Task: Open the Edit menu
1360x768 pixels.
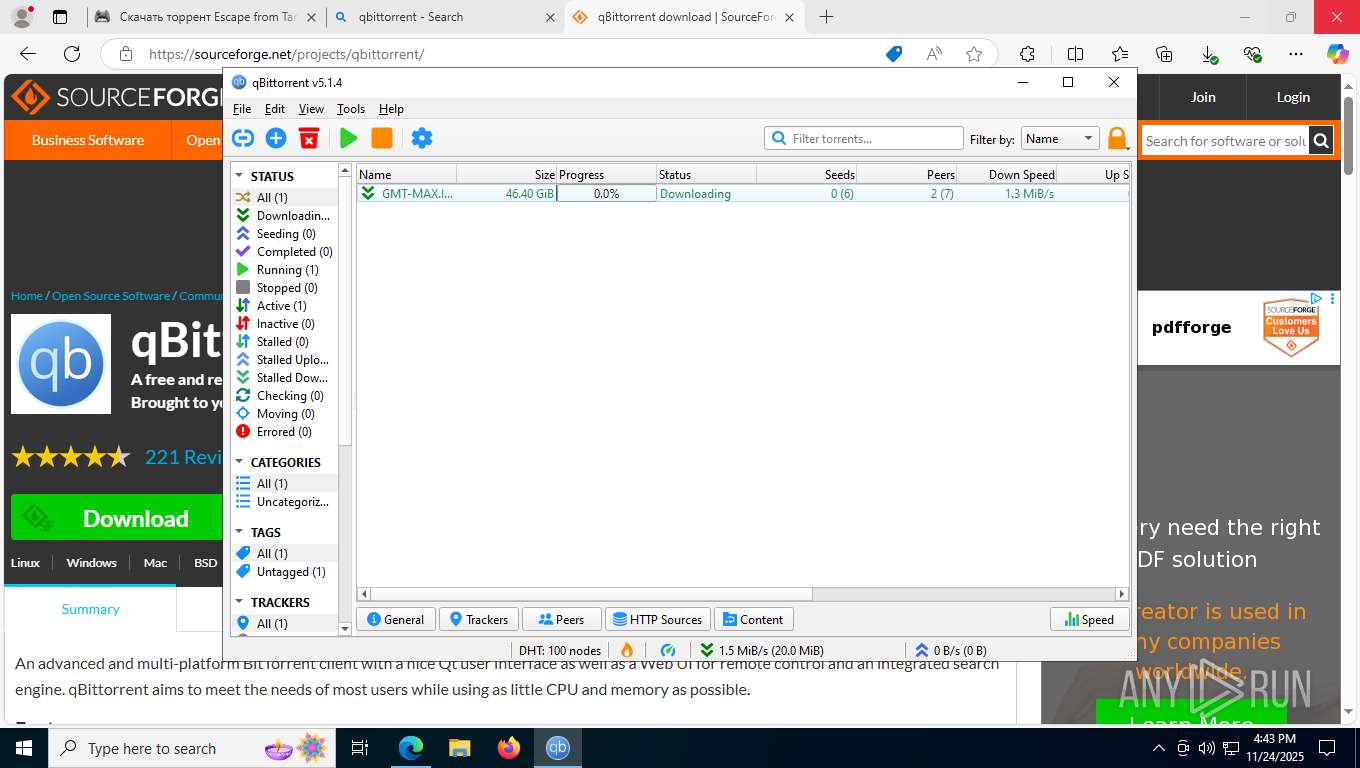Action: pyautogui.click(x=275, y=108)
